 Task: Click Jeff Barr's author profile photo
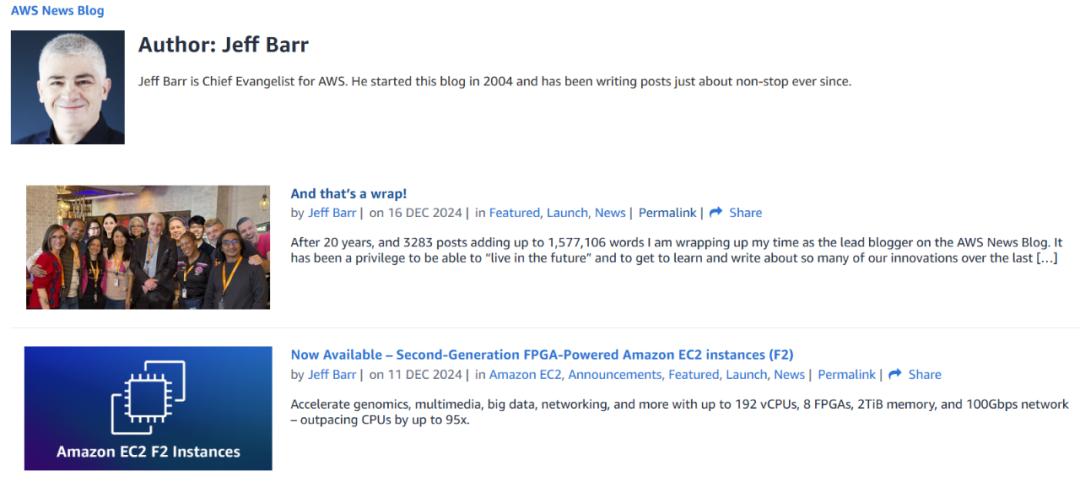tap(68, 88)
